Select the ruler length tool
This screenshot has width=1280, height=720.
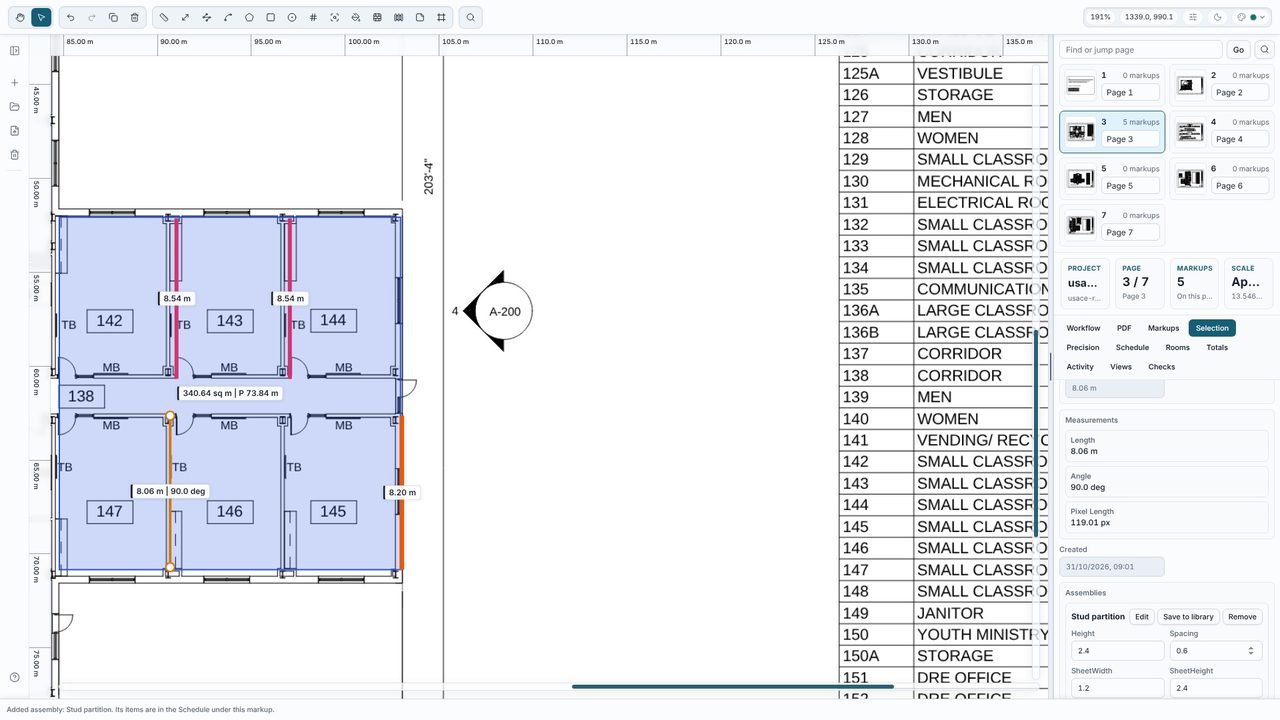point(164,17)
